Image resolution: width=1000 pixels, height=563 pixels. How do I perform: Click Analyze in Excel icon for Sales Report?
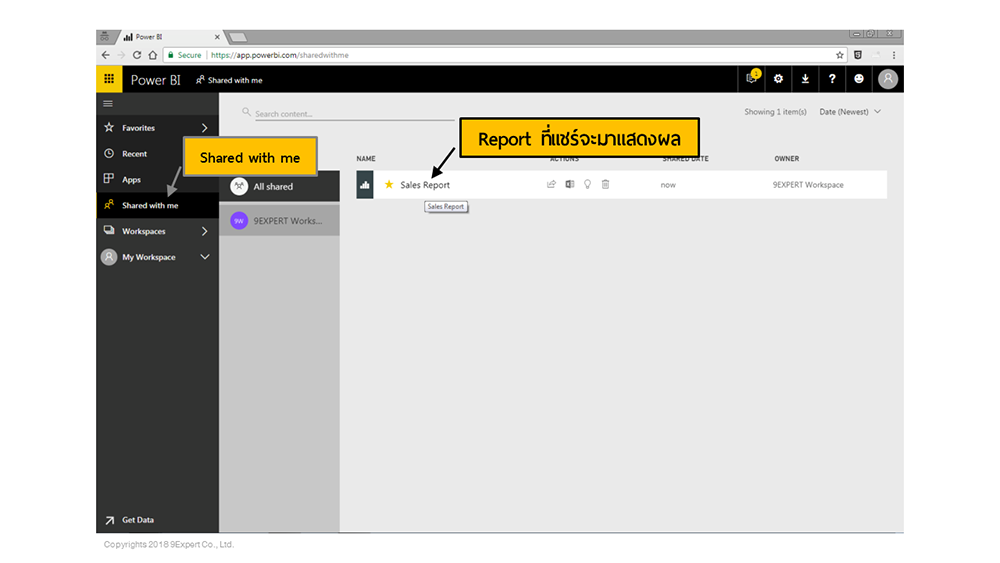pos(569,184)
